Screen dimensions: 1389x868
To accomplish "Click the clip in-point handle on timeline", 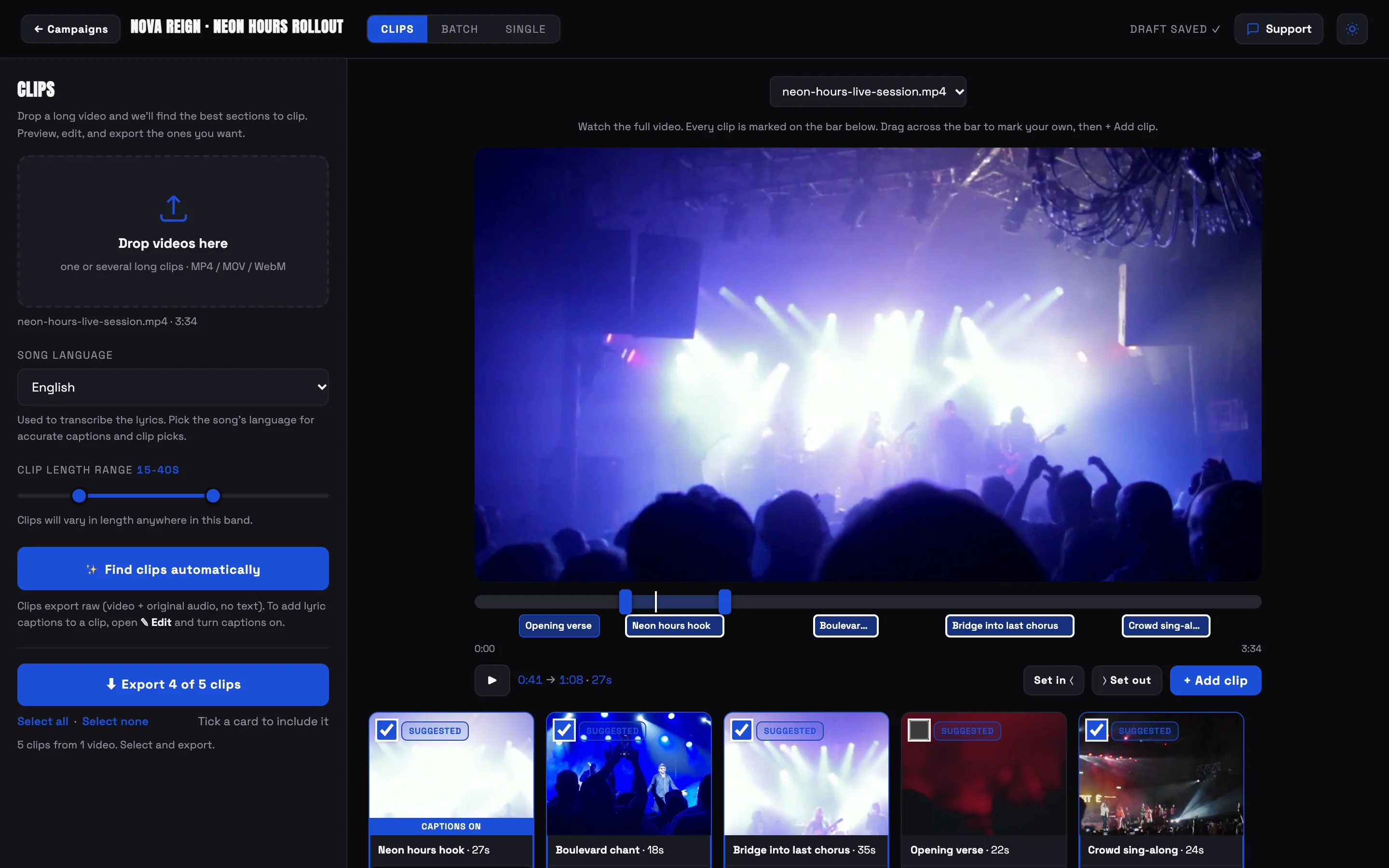I will 625,602.
